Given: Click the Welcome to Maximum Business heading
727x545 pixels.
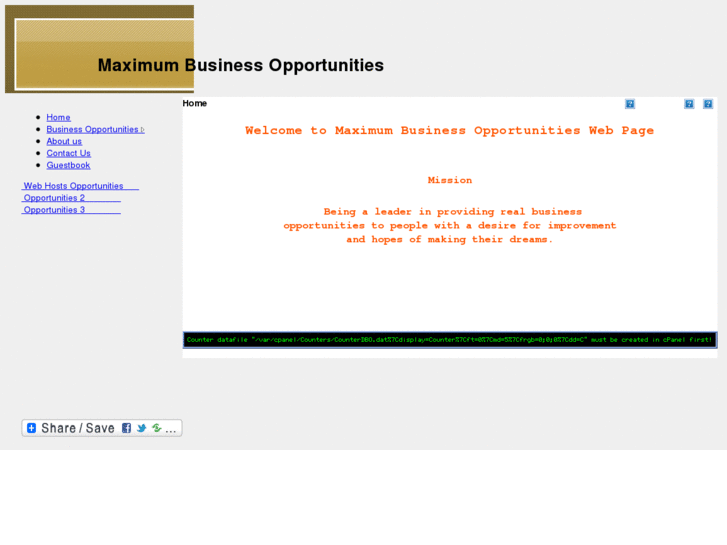Looking at the screenshot, I should pyautogui.click(x=450, y=131).
